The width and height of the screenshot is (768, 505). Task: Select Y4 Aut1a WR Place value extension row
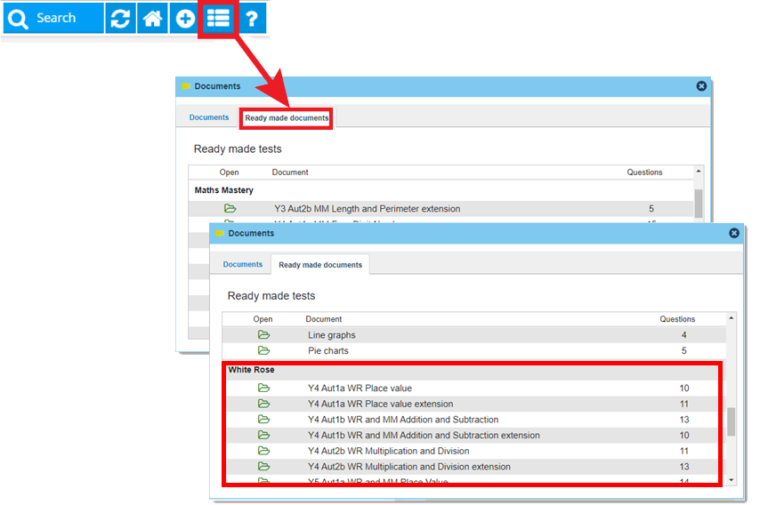pyautogui.click(x=471, y=404)
